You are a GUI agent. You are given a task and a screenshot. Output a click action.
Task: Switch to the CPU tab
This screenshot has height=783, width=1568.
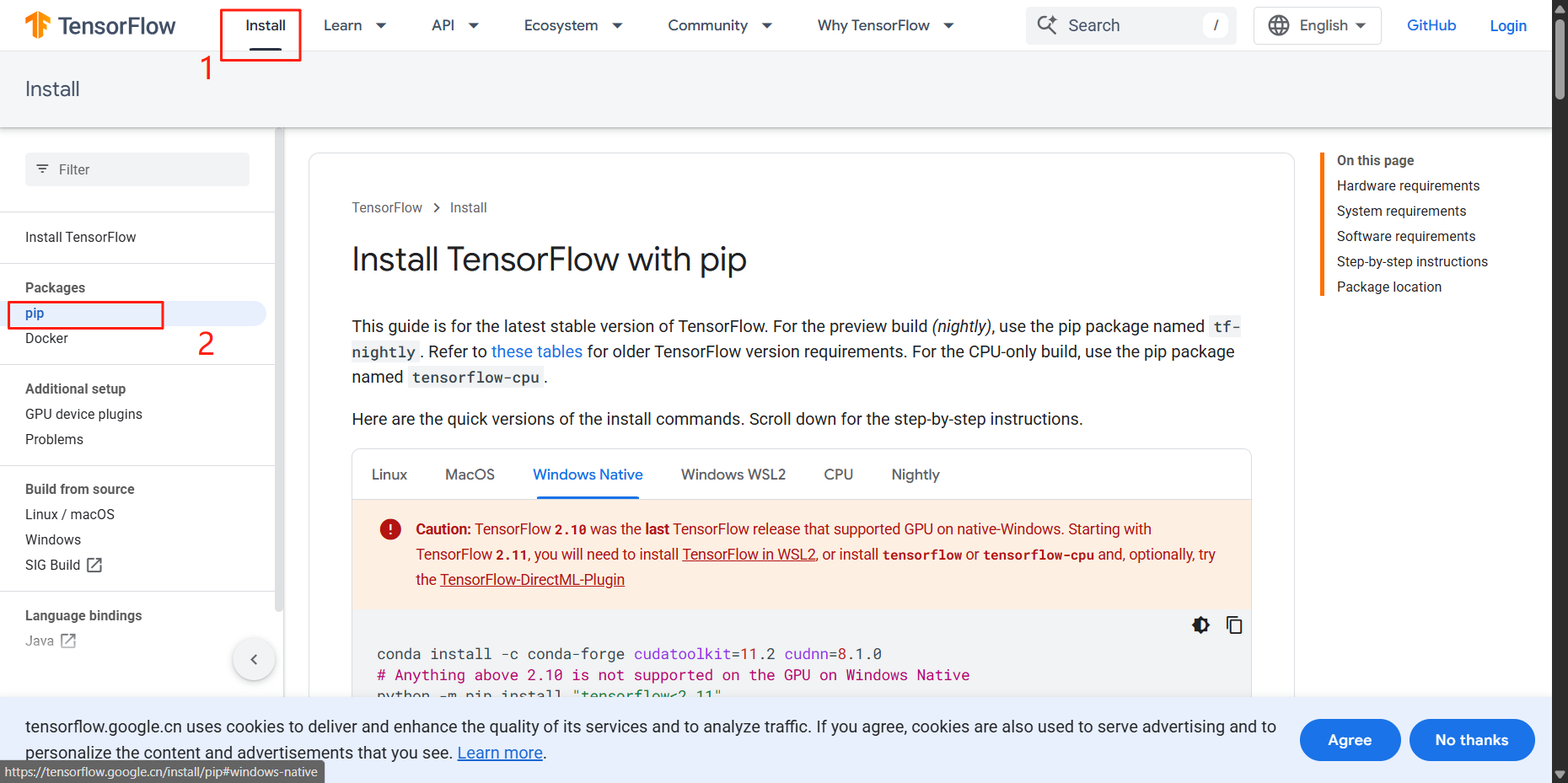click(x=839, y=475)
